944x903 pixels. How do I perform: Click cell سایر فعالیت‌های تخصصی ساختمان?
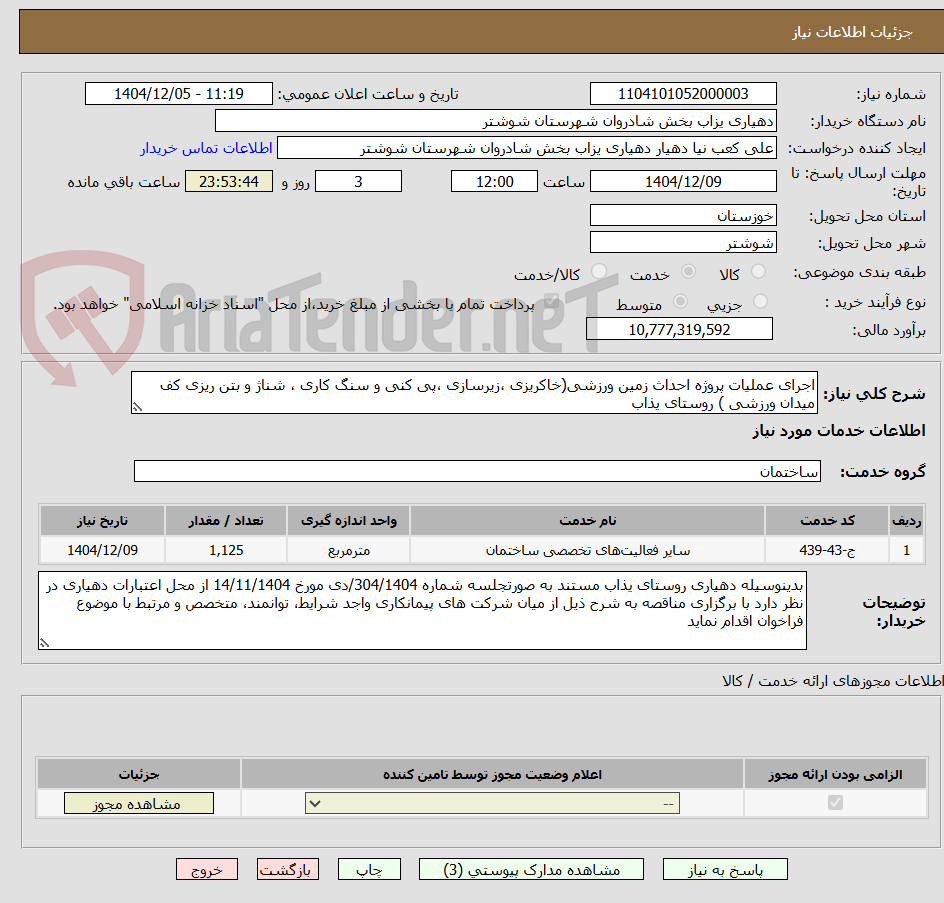(x=588, y=550)
